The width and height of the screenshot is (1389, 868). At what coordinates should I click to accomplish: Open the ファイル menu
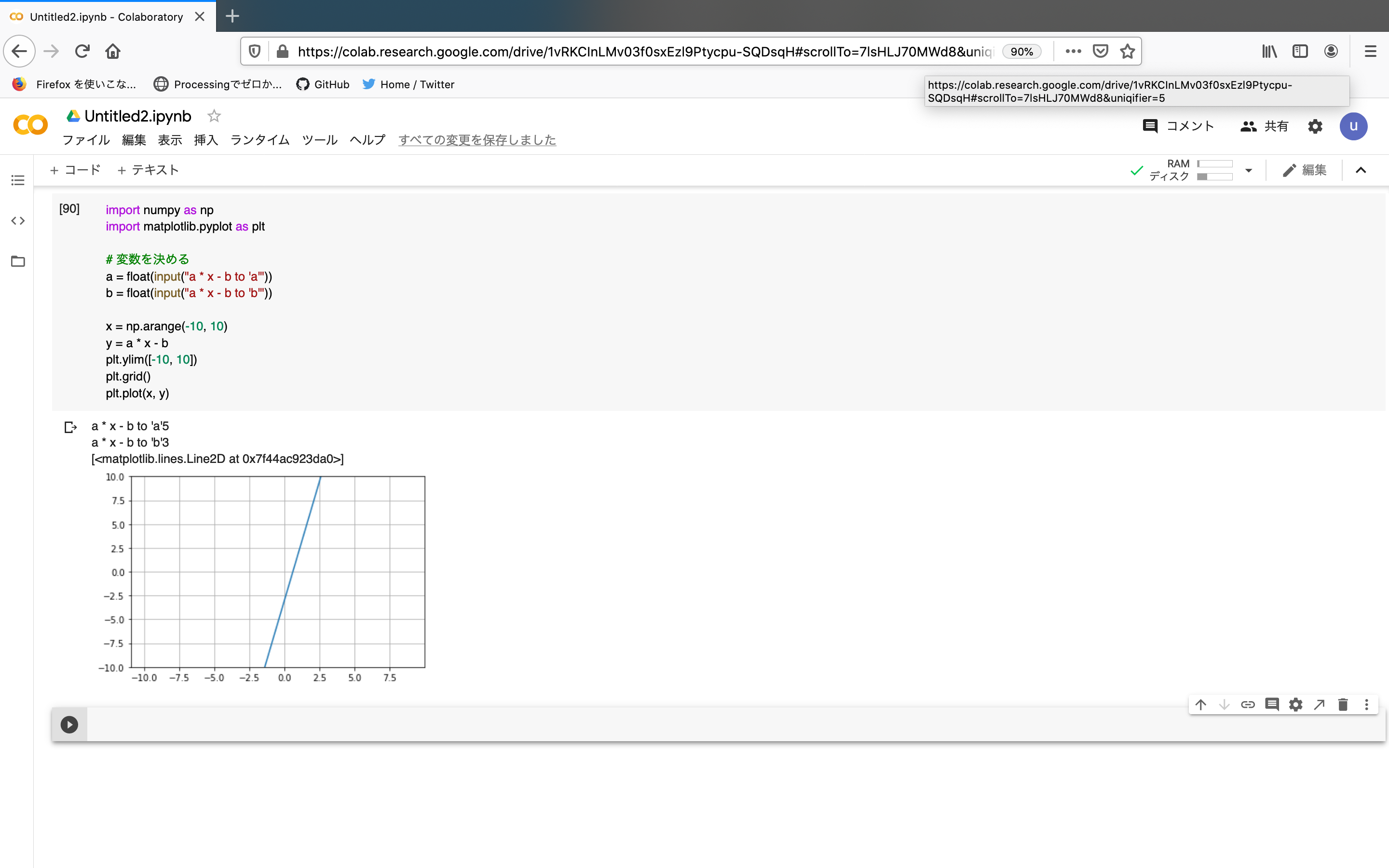click(86, 140)
